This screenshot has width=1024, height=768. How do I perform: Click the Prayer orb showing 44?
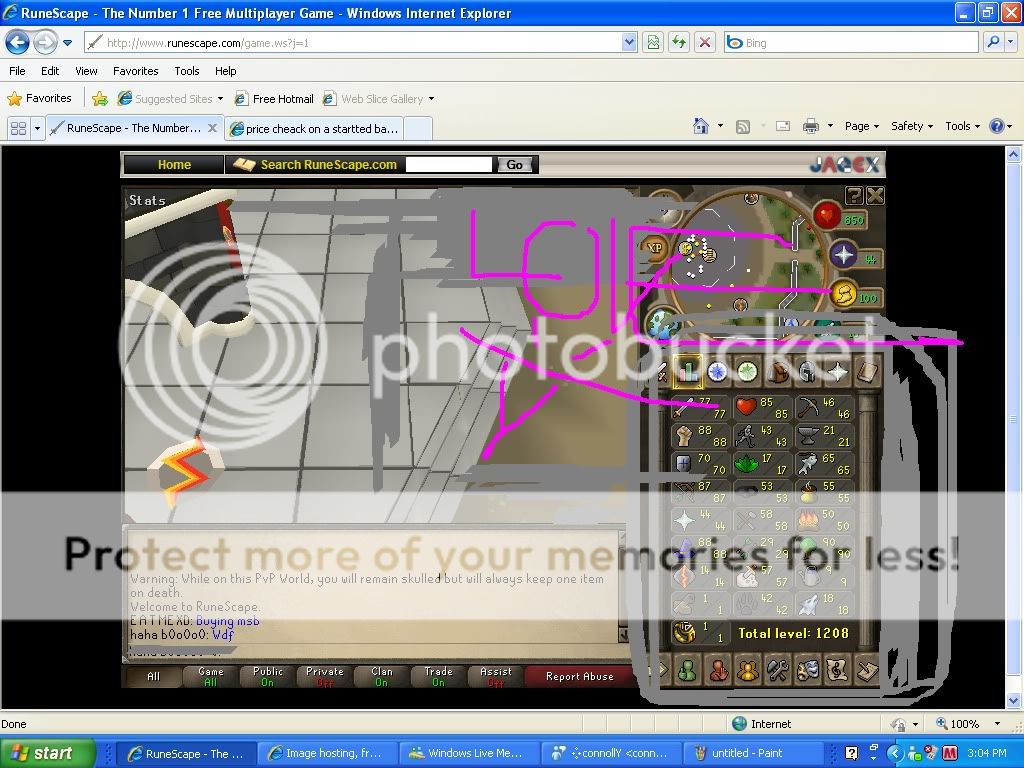[x=845, y=255]
